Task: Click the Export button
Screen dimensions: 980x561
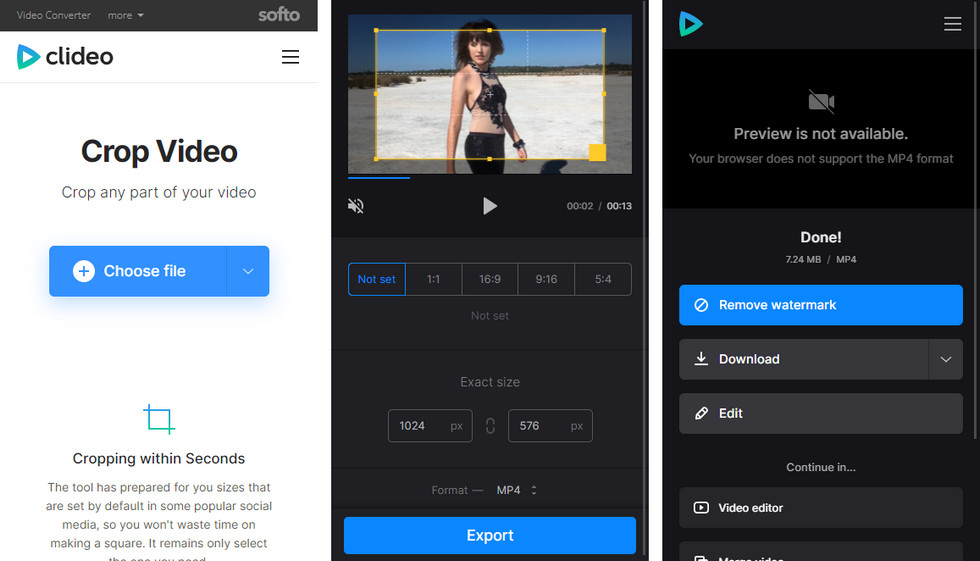Action: 490,535
